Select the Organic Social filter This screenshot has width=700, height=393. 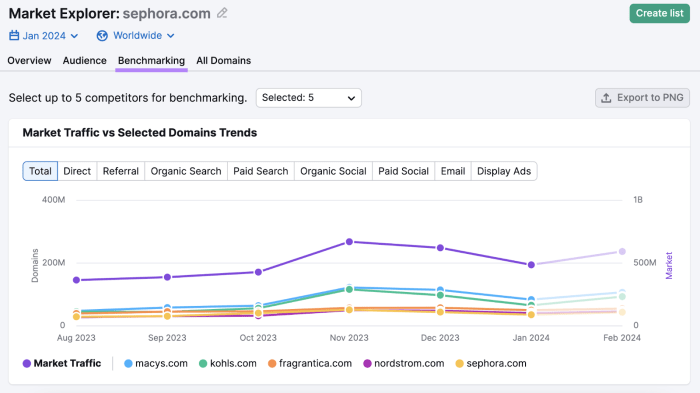click(333, 171)
